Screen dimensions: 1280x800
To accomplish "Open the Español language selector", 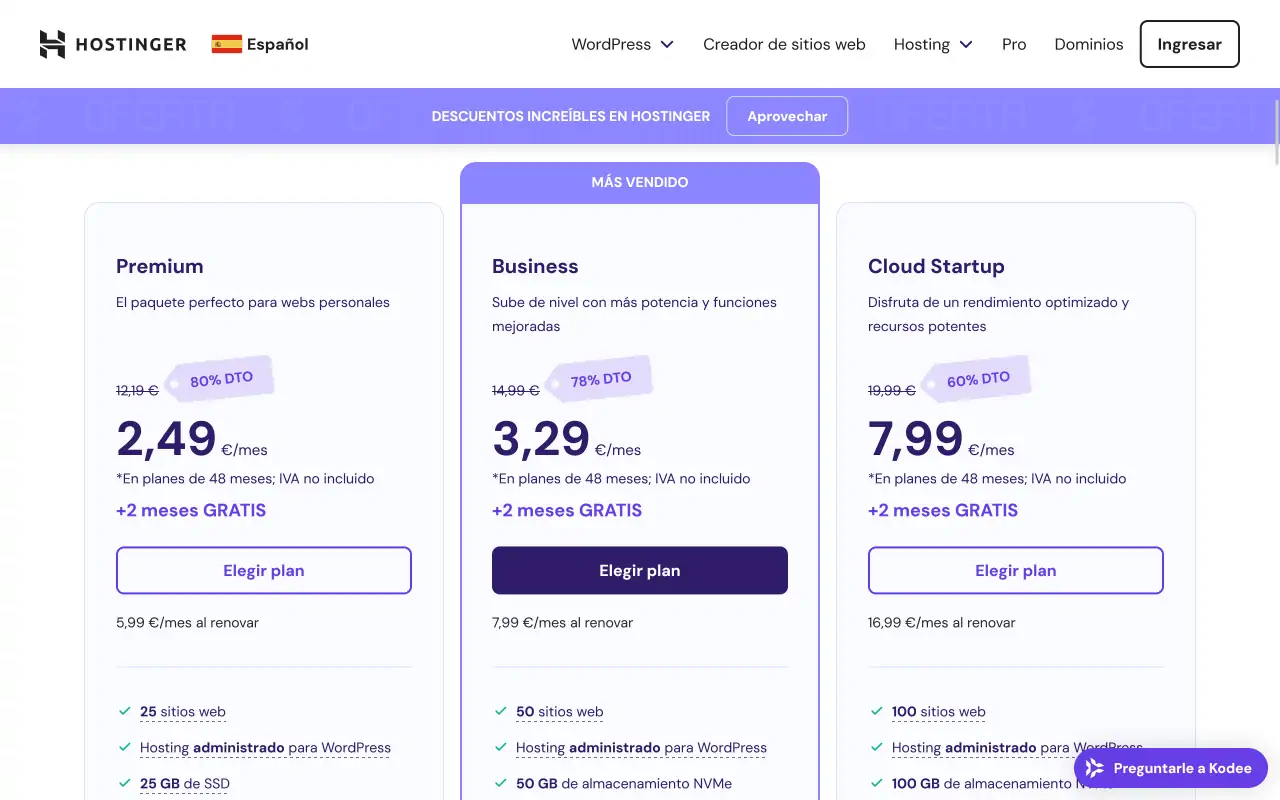I will 260,44.
